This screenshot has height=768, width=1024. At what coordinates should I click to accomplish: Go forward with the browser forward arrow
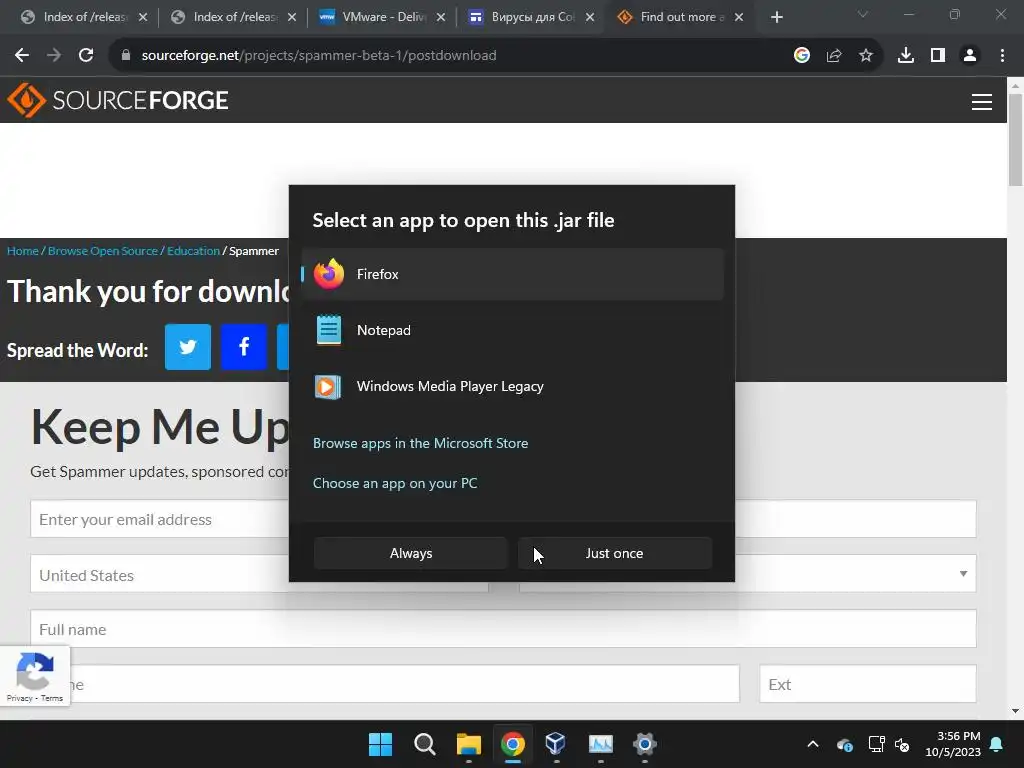click(x=54, y=56)
